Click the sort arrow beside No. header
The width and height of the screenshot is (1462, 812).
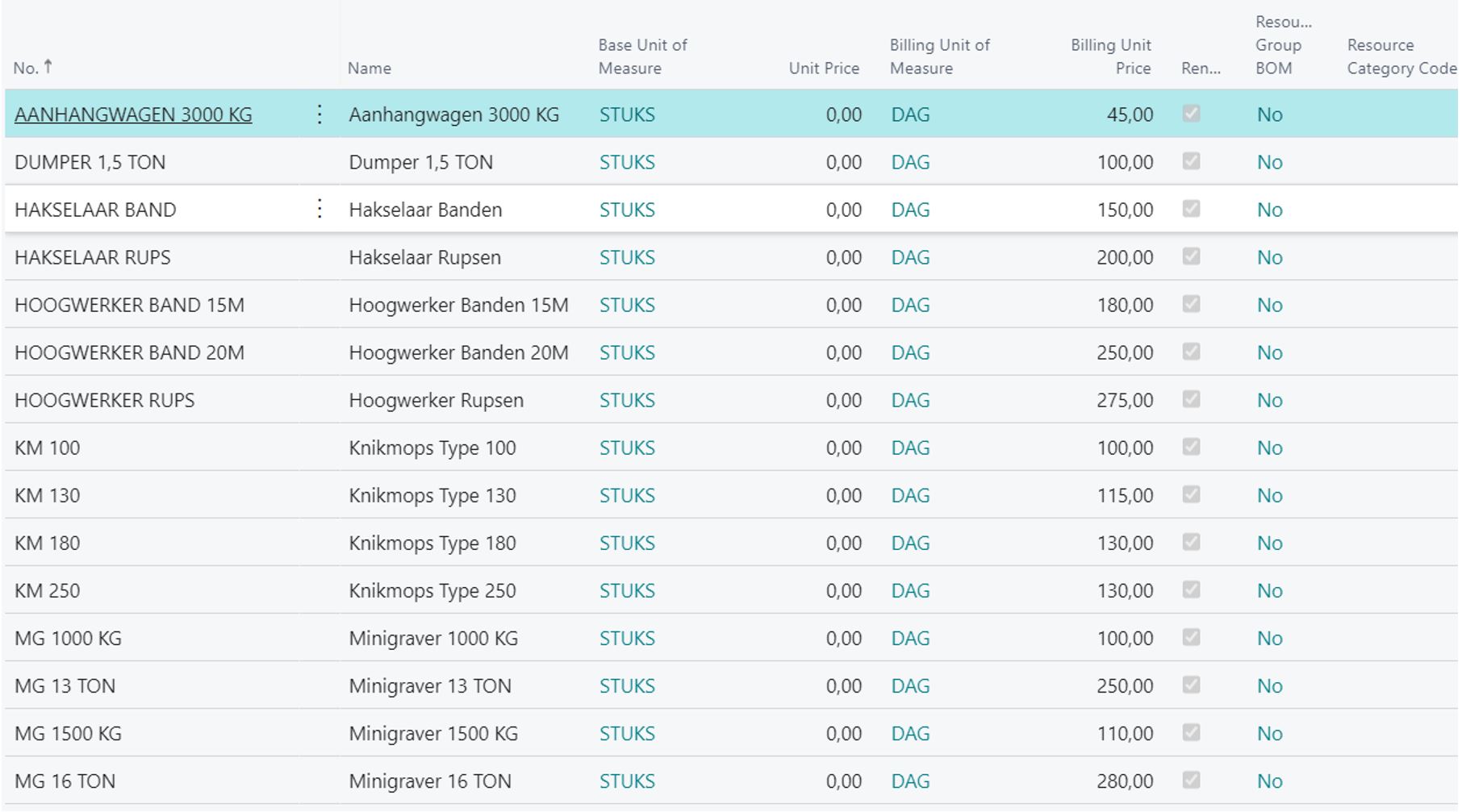pyautogui.click(x=48, y=67)
